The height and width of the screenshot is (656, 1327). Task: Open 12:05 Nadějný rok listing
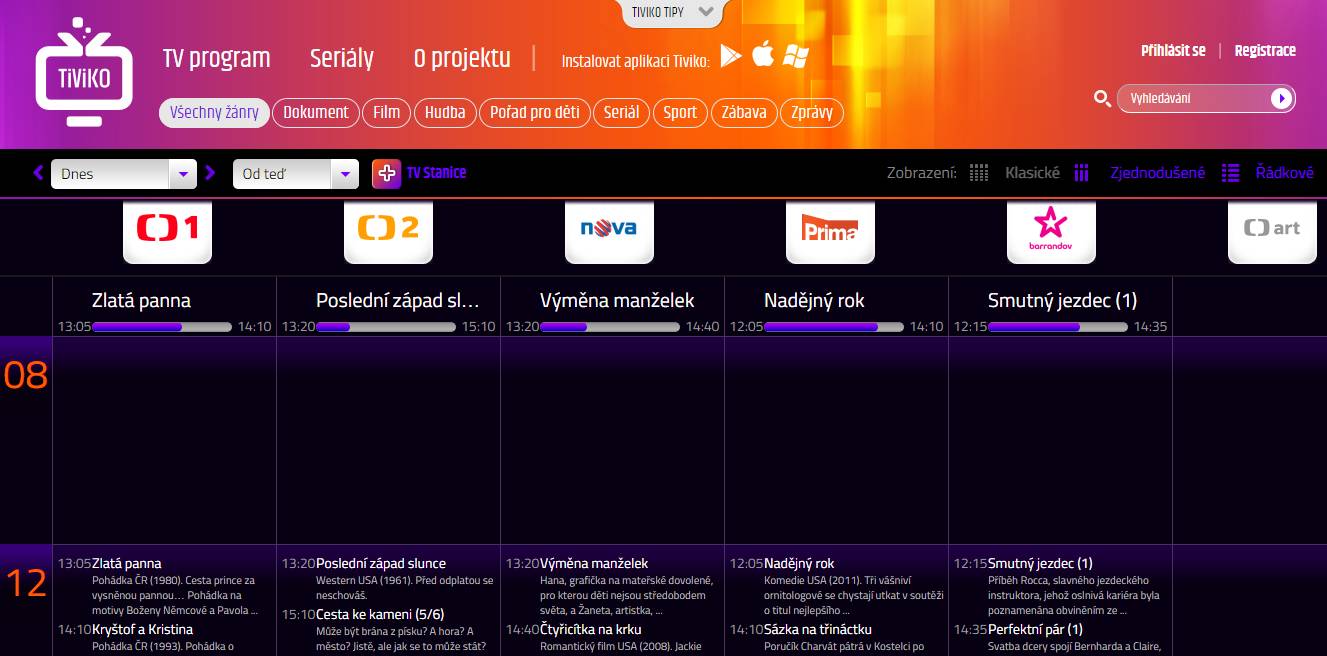(799, 563)
